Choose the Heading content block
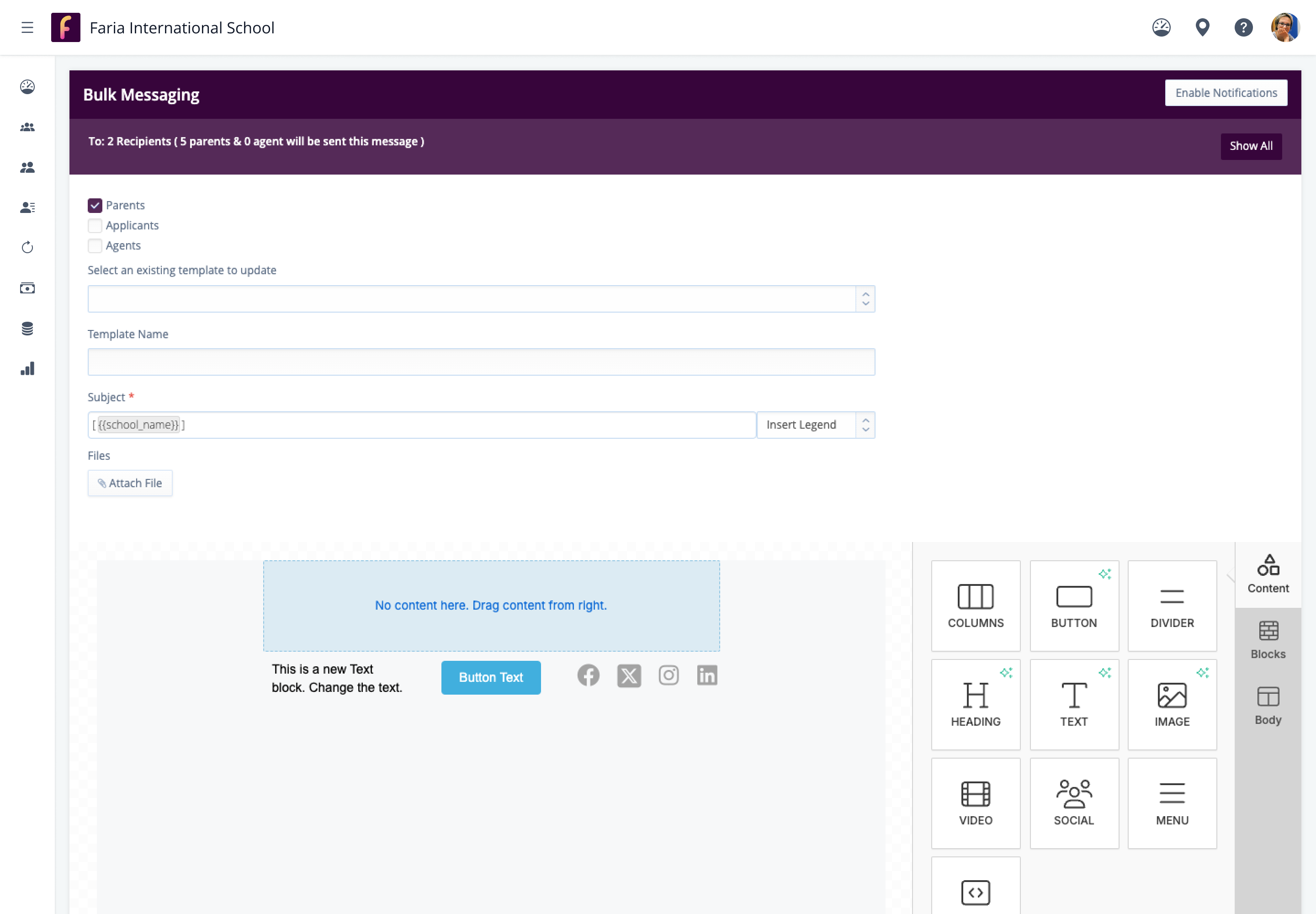This screenshot has height=914, width=1316. pos(975,704)
